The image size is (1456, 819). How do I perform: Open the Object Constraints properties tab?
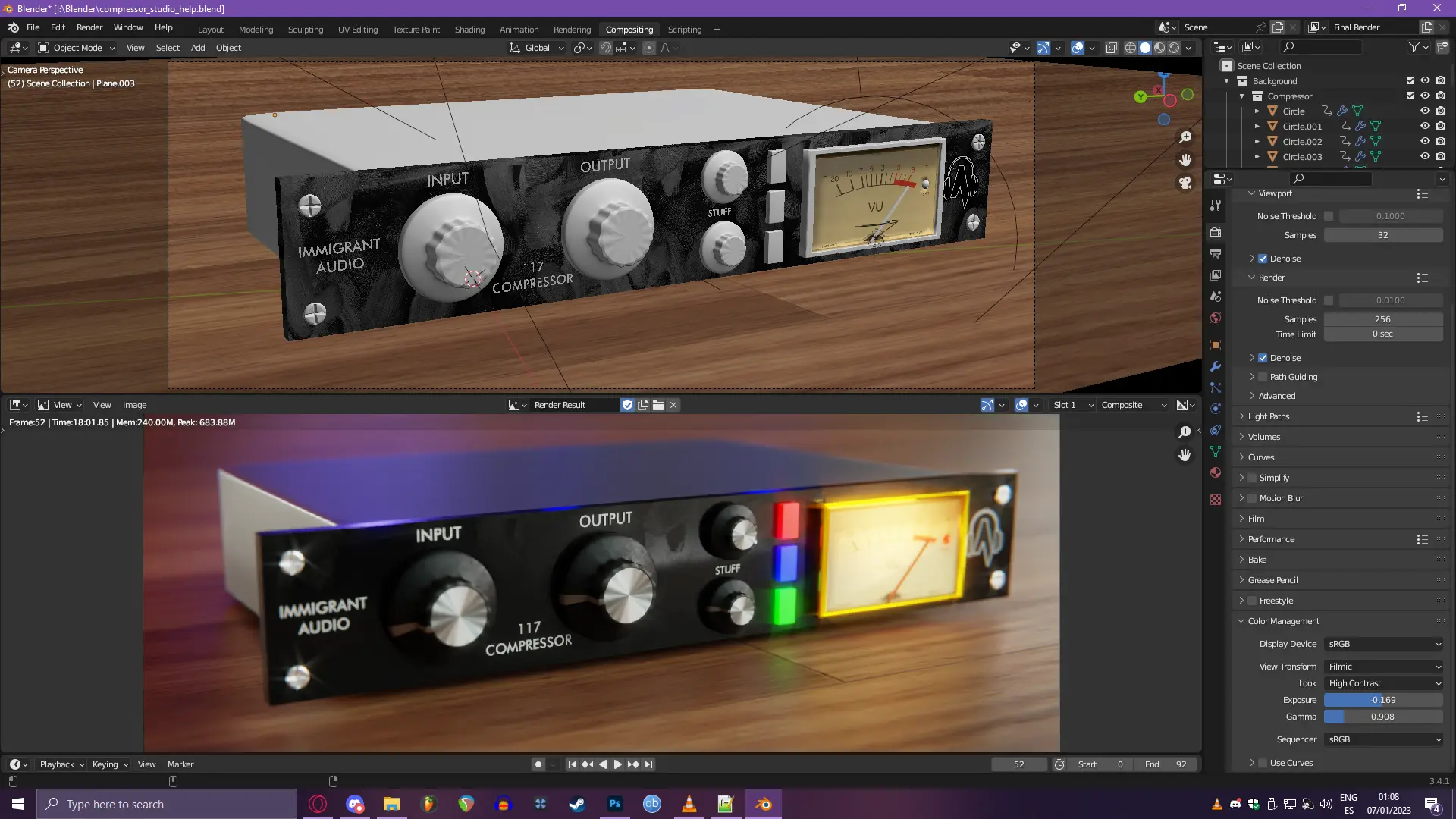coord(1216,430)
